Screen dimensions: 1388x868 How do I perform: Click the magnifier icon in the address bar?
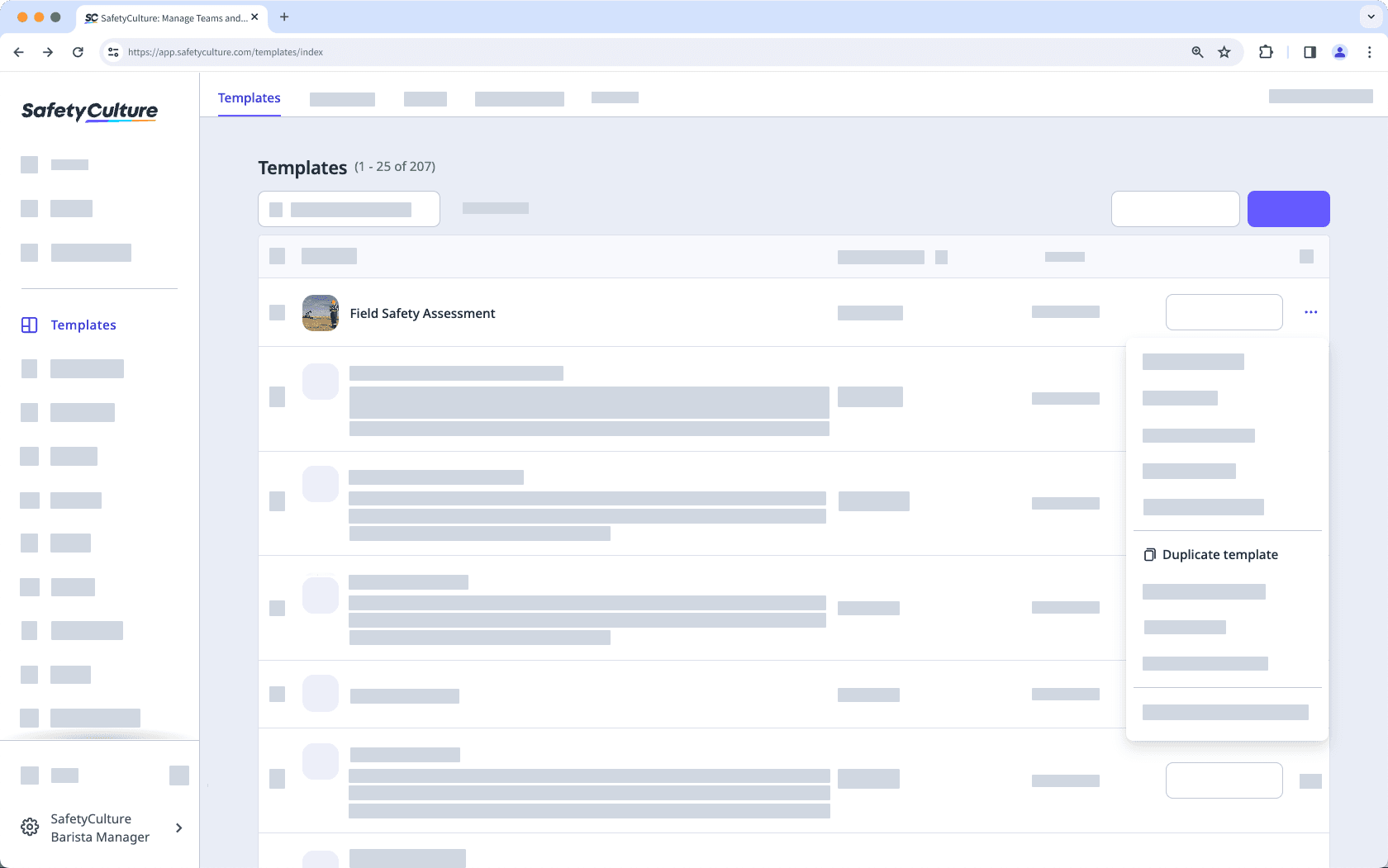1196,51
